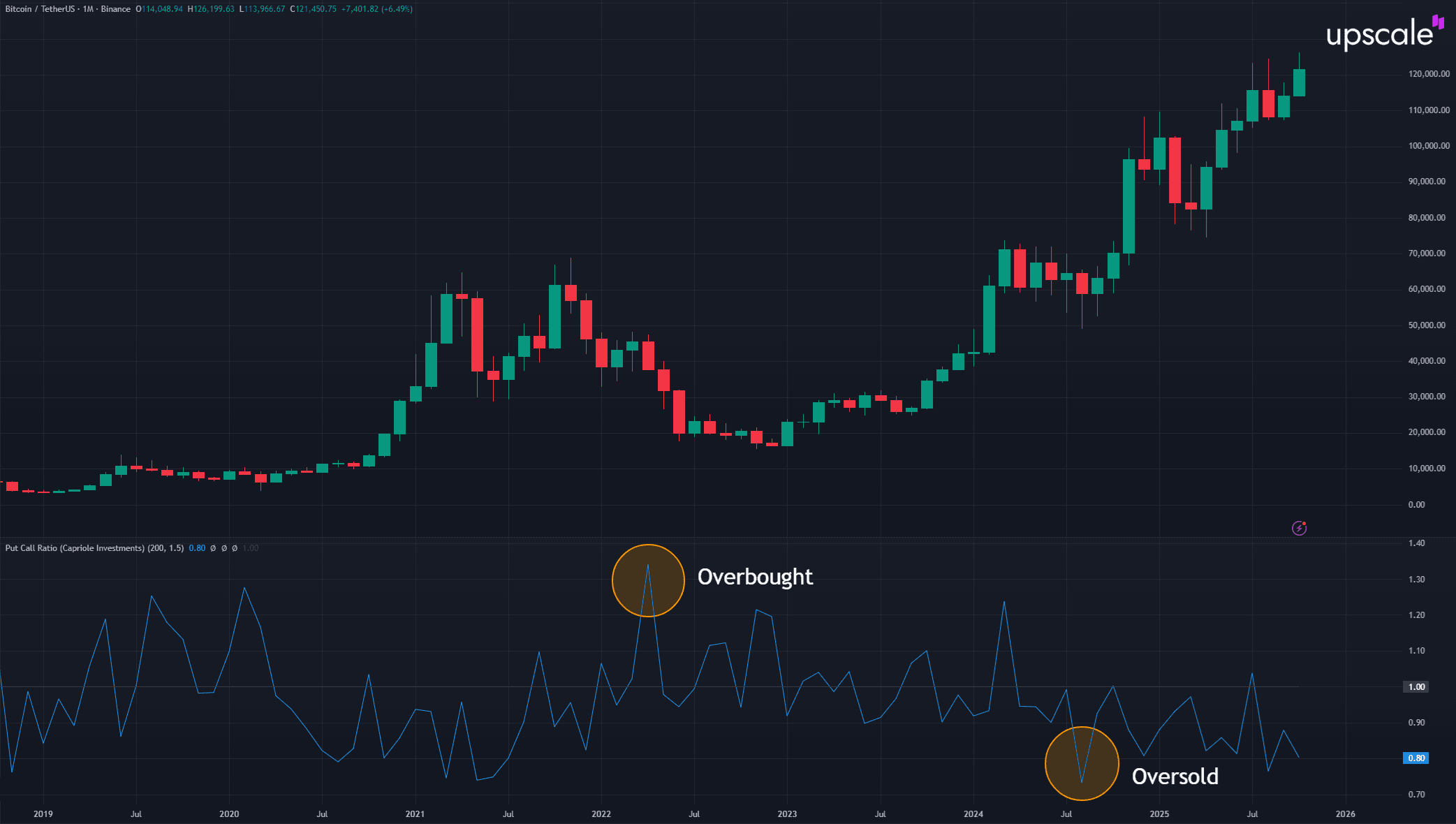Click the tallest green candle of late 2024

coord(1128,206)
